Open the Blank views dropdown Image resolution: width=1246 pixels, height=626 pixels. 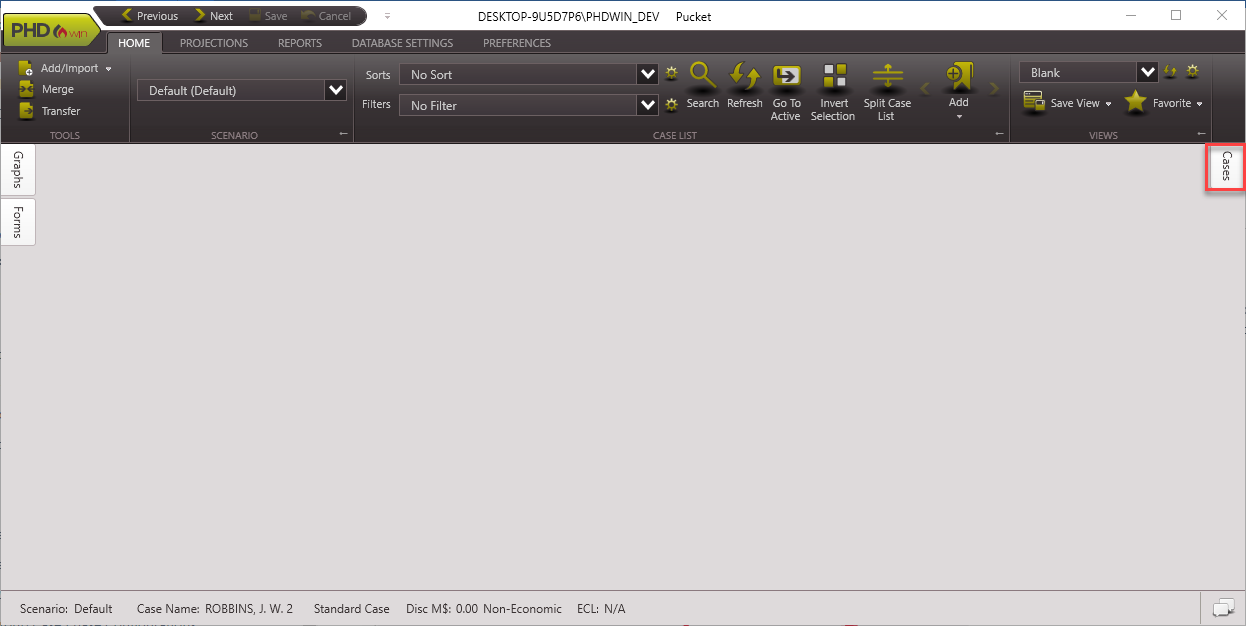point(1146,71)
